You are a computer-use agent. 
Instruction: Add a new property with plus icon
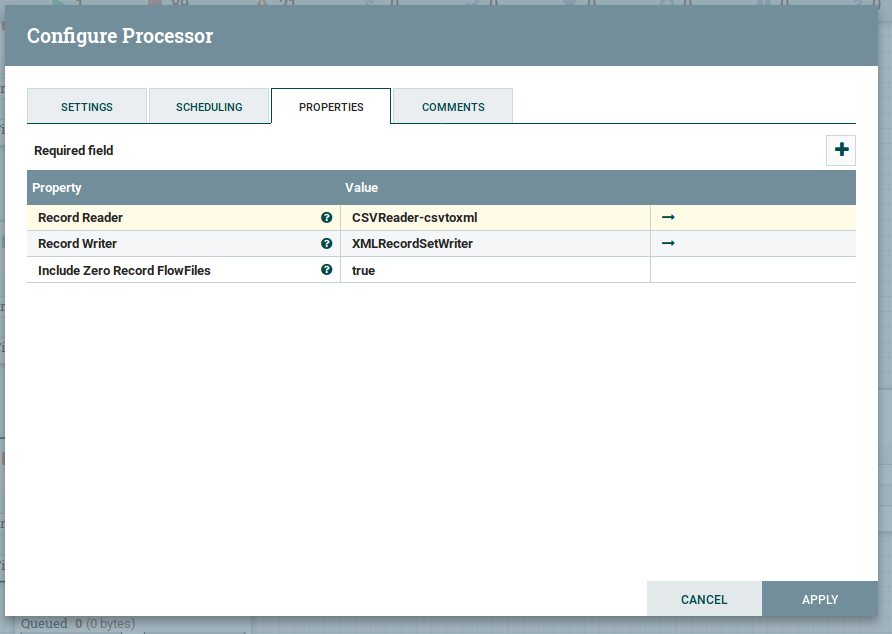(x=841, y=150)
